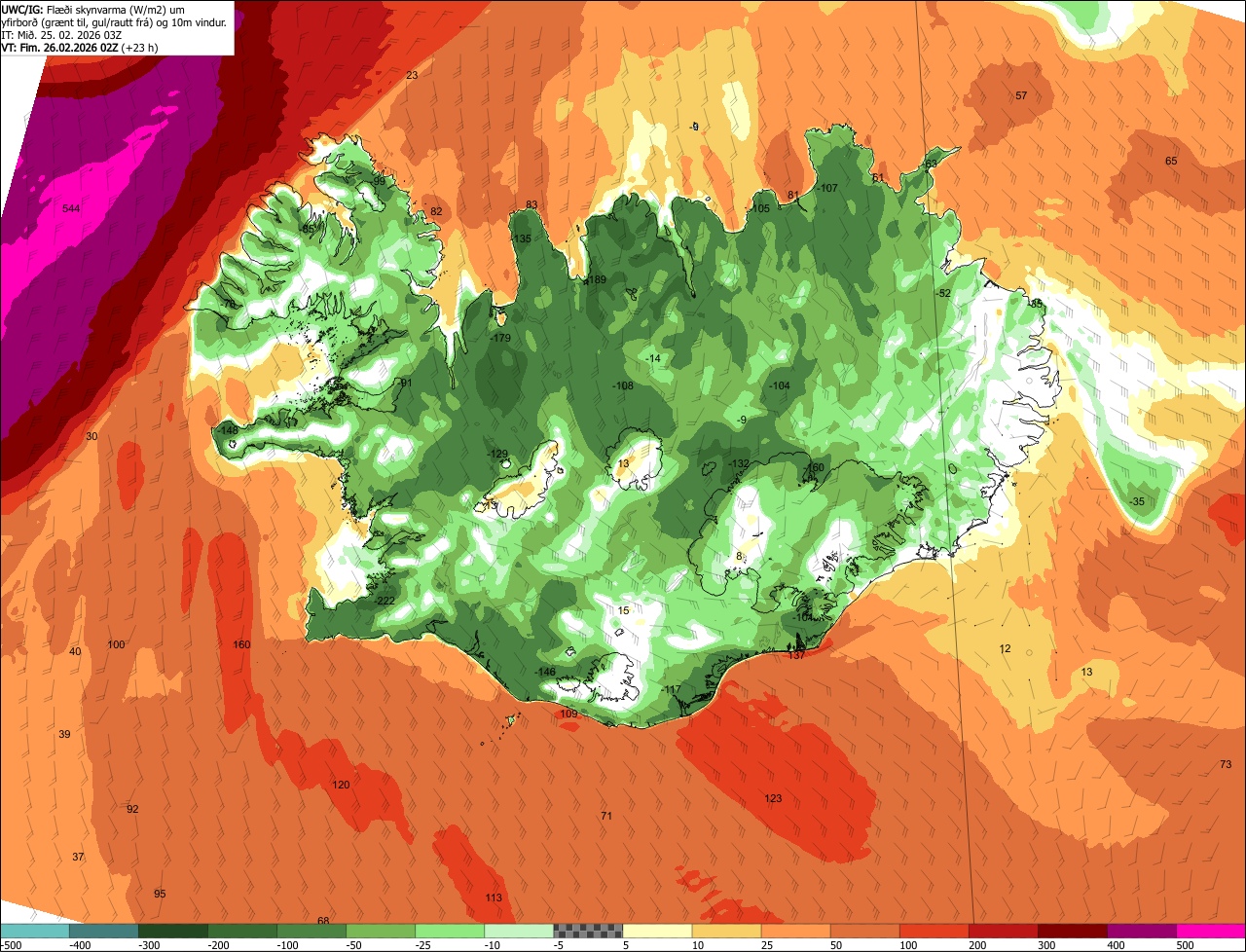Click the initial time 'IT: Mið. 25. 02. 2026 03Z'

click(x=61, y=35)
